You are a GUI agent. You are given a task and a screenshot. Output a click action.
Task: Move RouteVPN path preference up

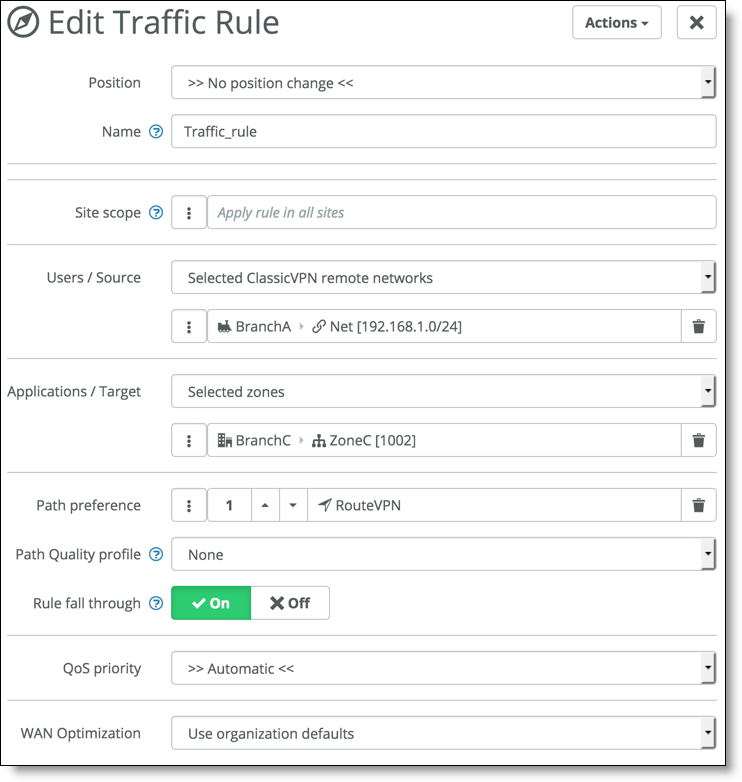click(265, 505)
